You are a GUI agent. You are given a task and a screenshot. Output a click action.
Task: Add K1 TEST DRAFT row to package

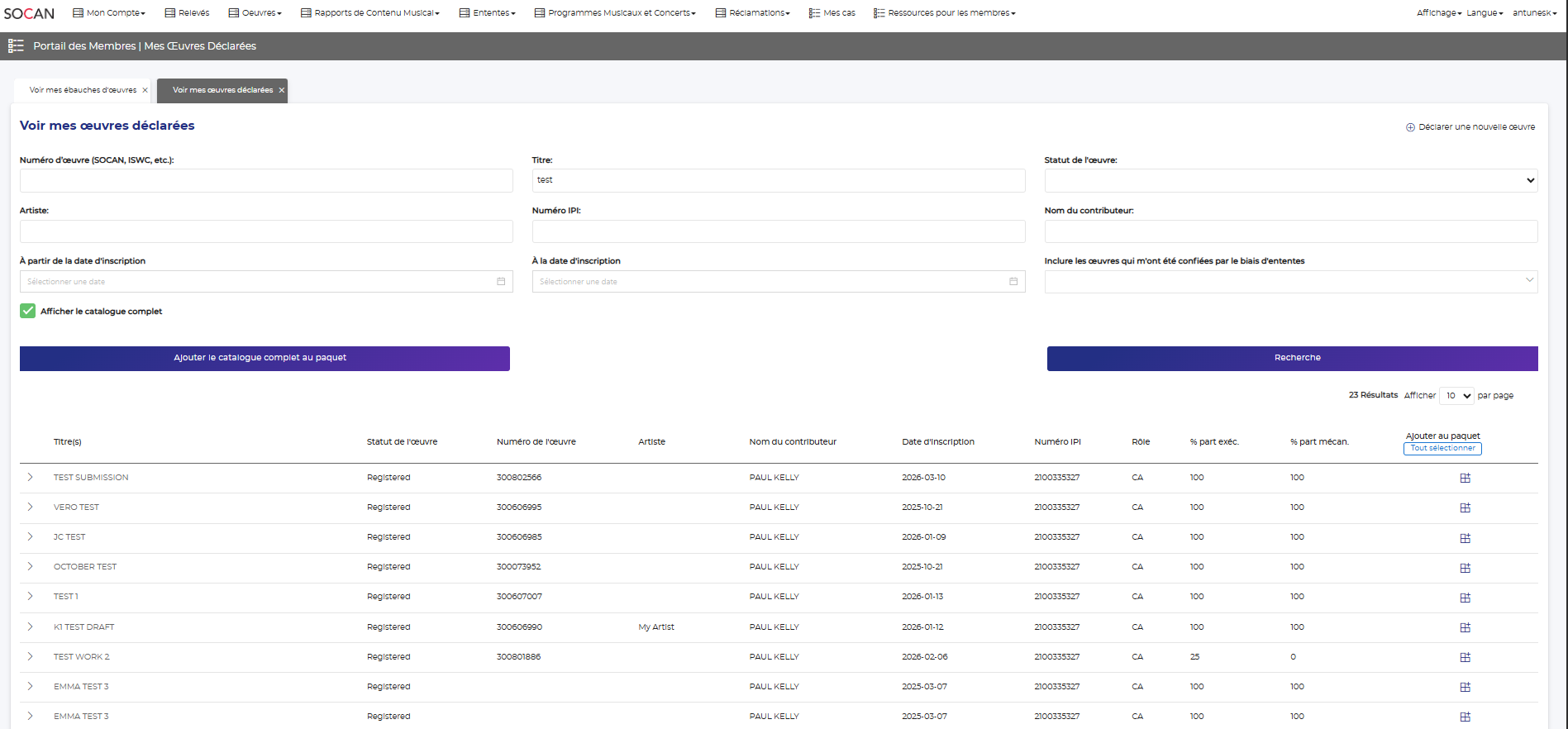pyautogui.click(x=1465, y=627)
